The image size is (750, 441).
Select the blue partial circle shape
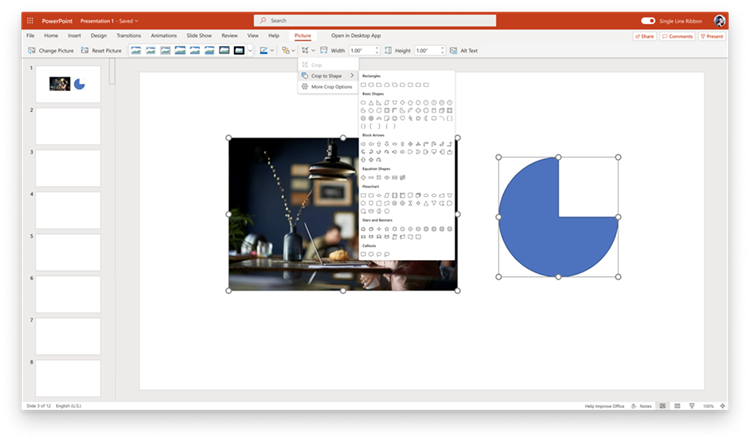coord(558,217)
